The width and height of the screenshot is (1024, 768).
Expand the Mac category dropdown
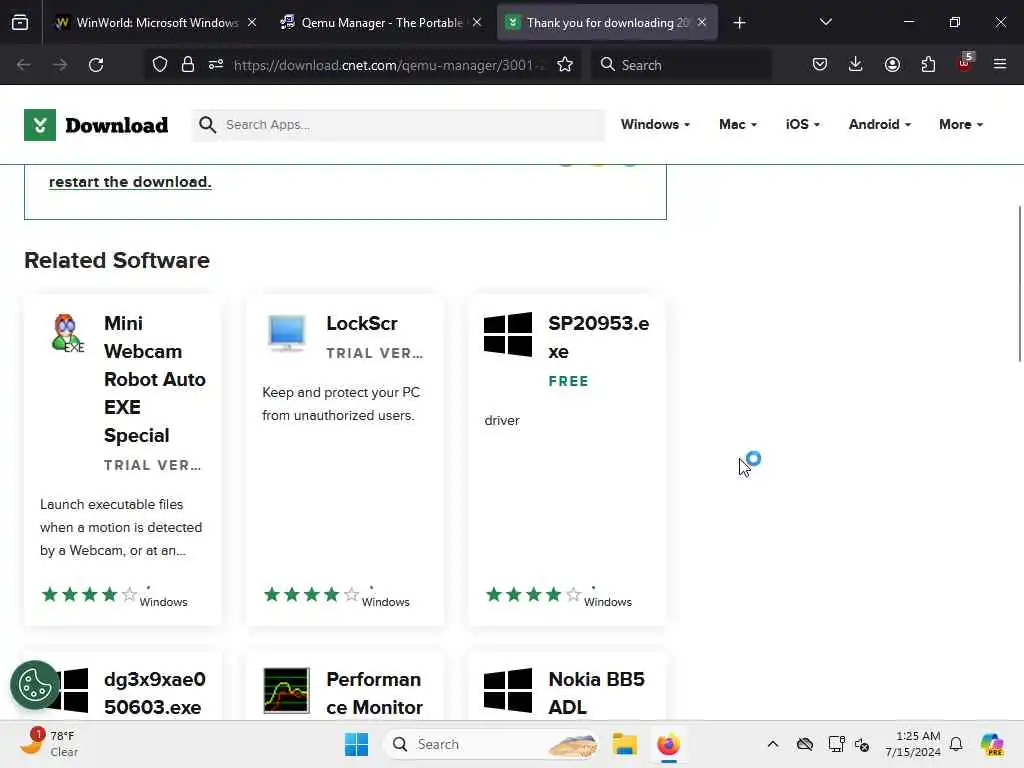pos(738,124)
